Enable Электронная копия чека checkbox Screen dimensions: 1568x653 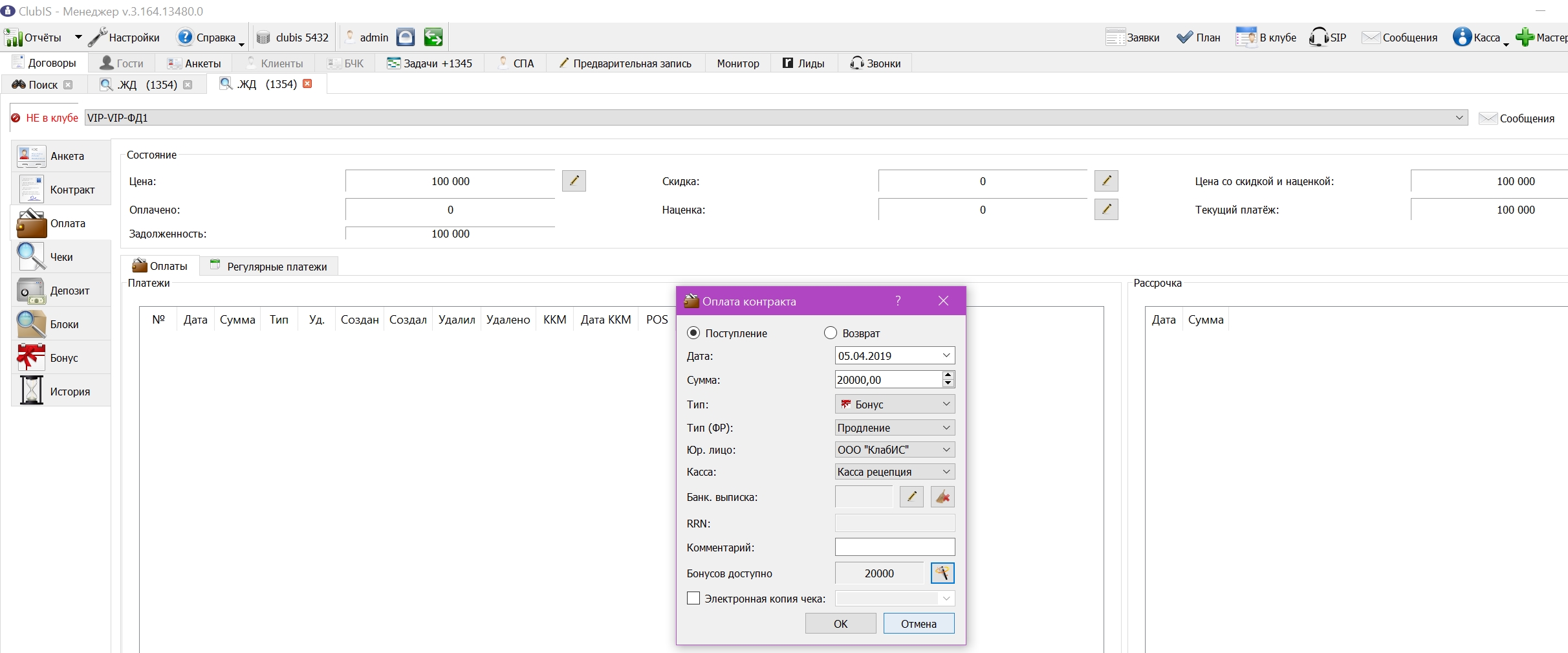(x=693, y=598)
